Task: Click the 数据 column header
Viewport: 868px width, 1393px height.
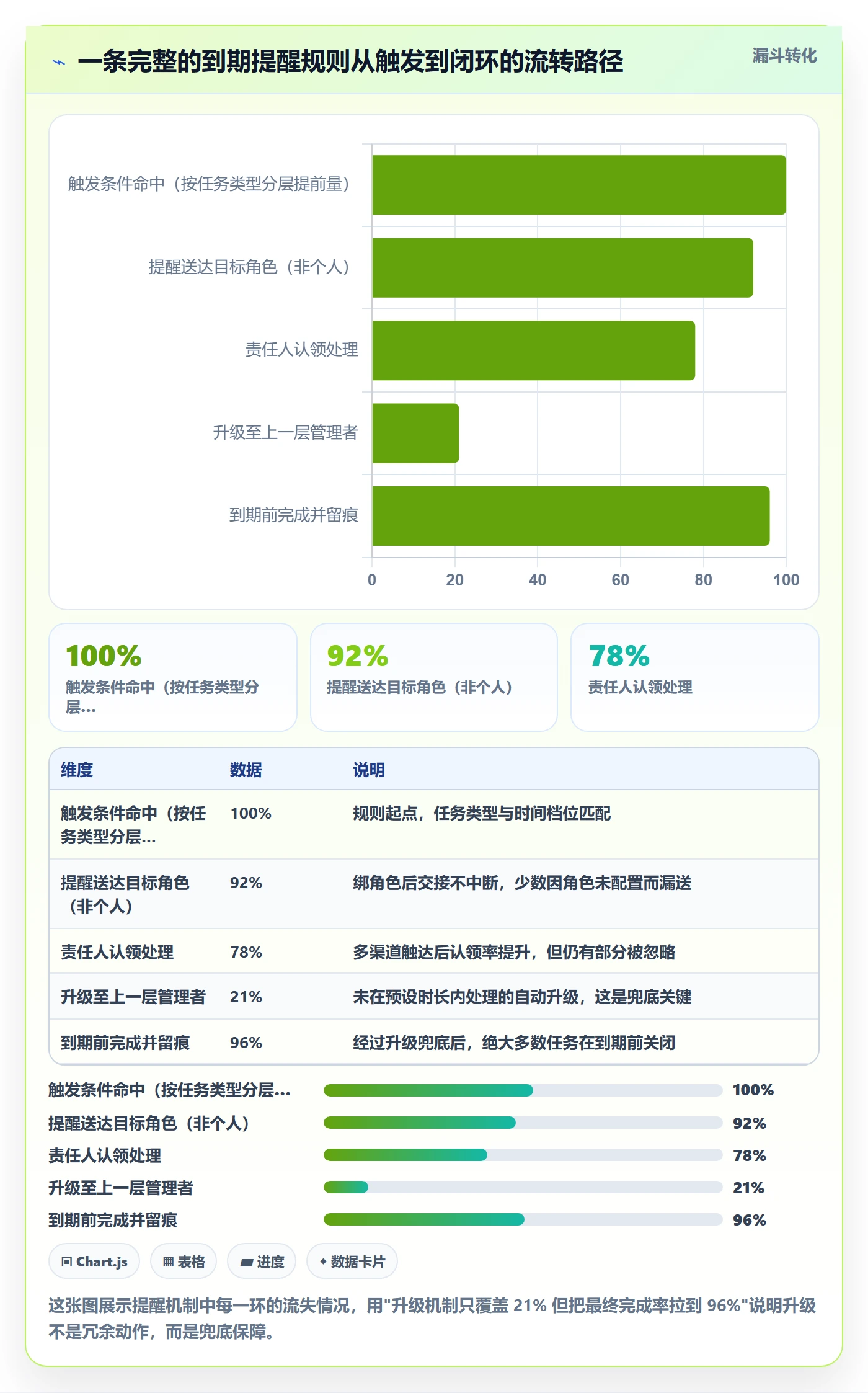Action: pos(246,770)
